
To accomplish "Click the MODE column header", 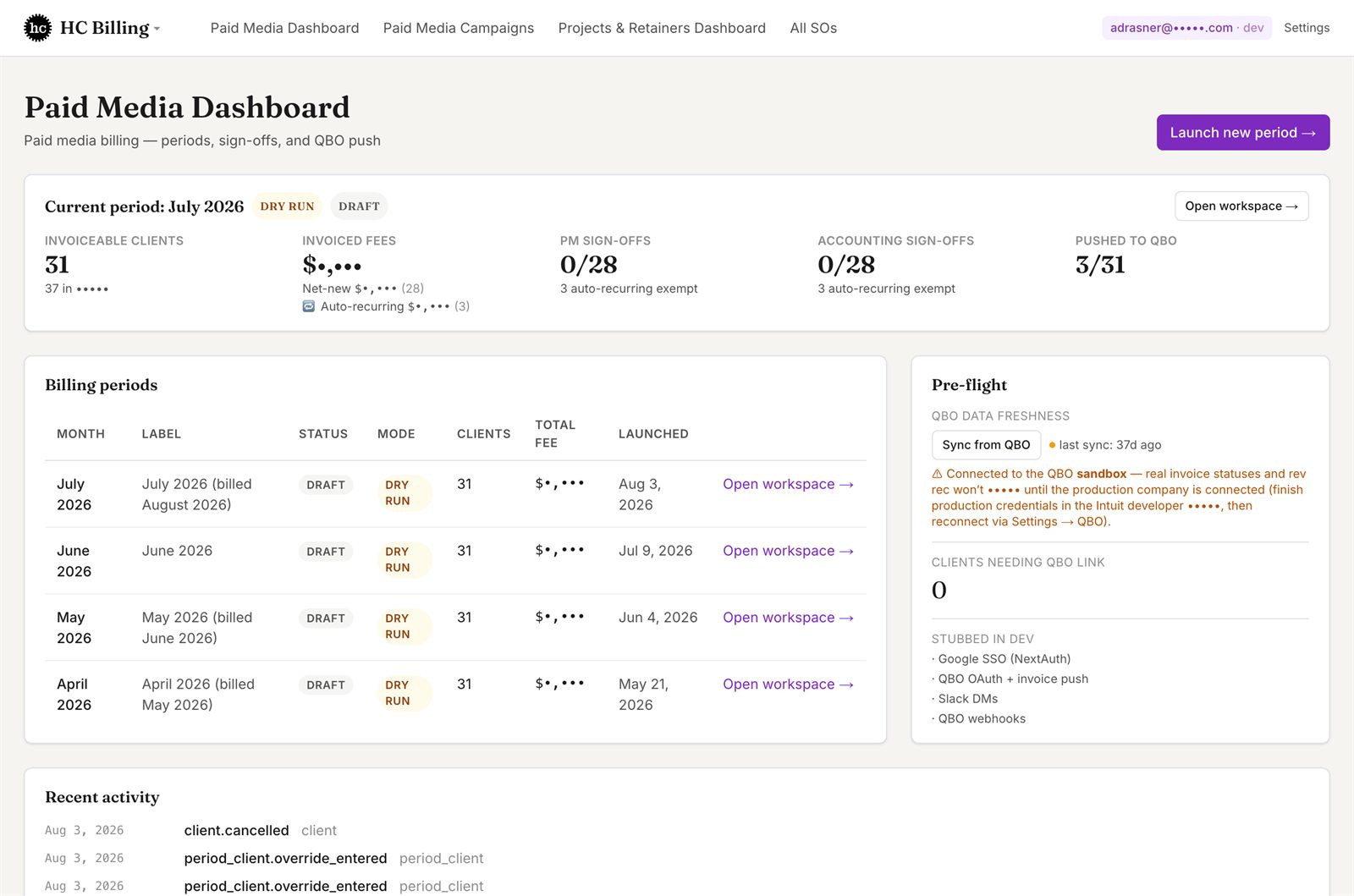I will [x=396, y=434].
